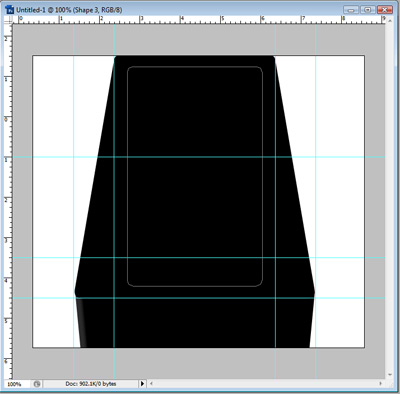Click the horizontal scrollbar left arrow
This screenshot has width=400, height=394.
click(x=151, y=384)
